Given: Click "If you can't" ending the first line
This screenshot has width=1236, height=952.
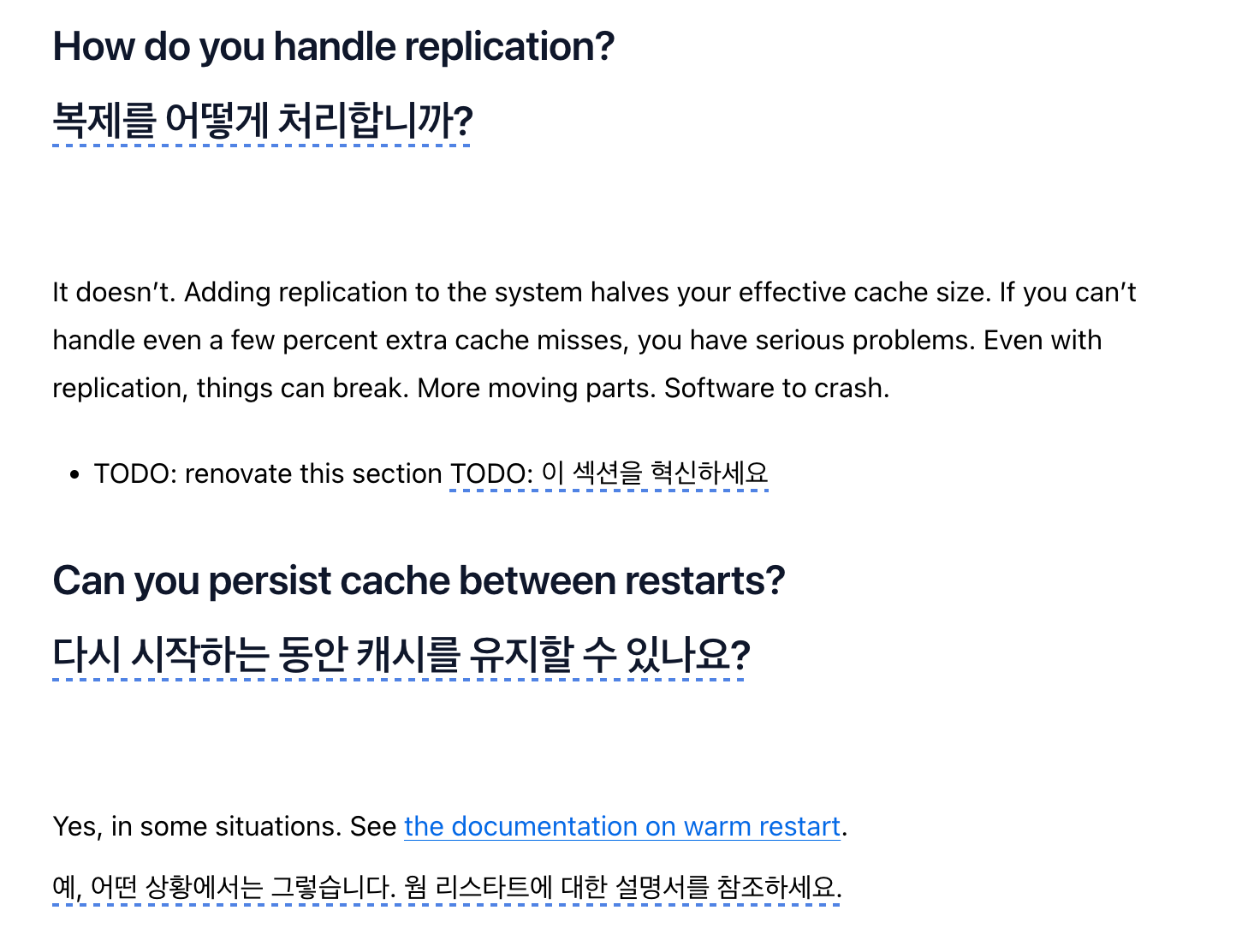Looking at the screenshot, I should pyautogui.click(x=1067, y=293).
